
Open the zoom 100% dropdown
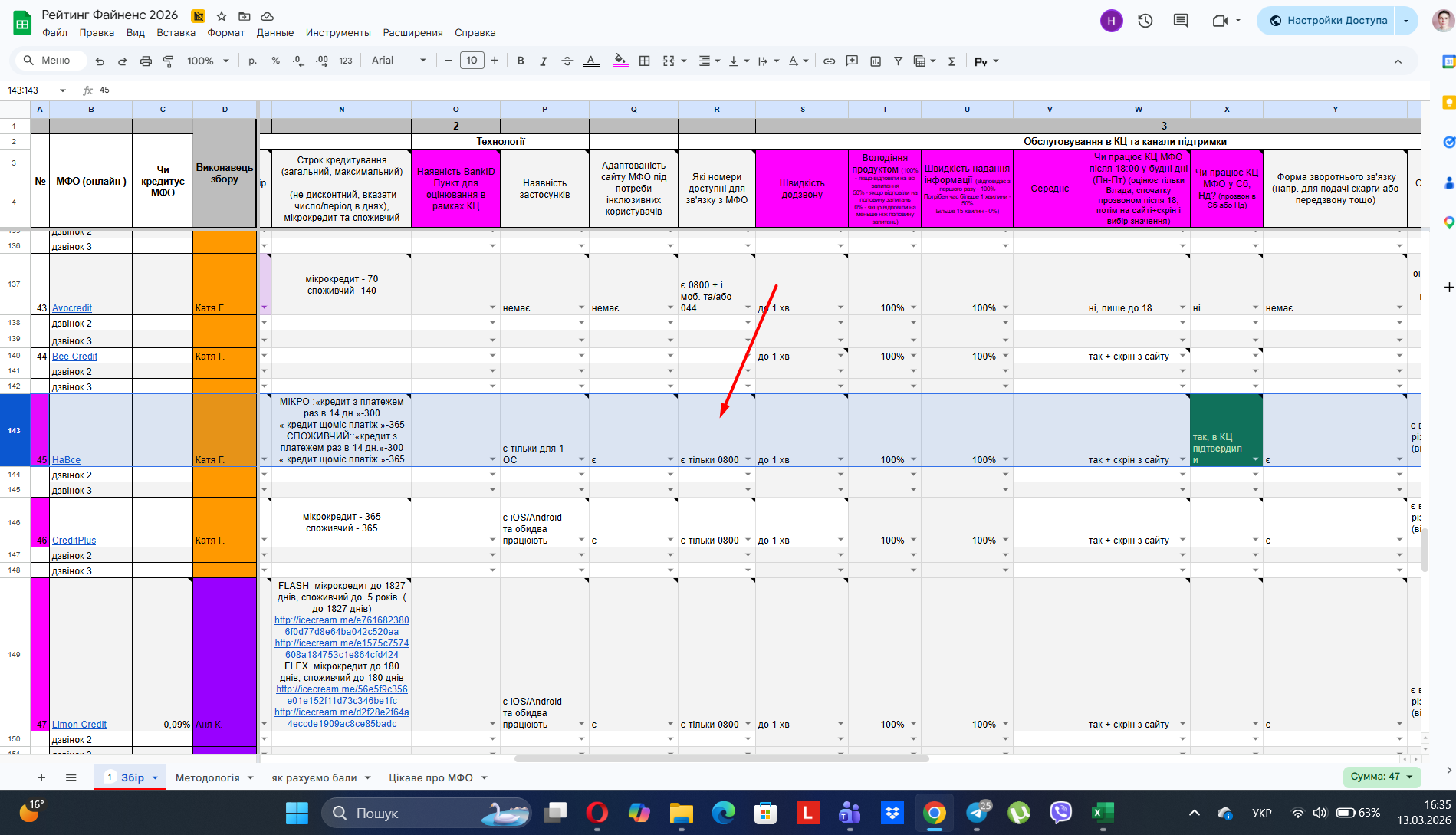coord(208,61)
